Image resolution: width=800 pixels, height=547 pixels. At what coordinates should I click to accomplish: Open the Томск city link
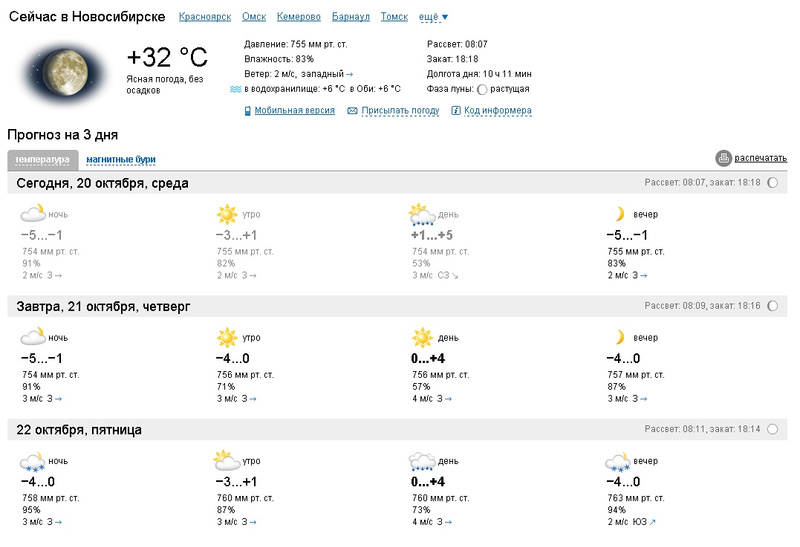(x=394, y=18)
